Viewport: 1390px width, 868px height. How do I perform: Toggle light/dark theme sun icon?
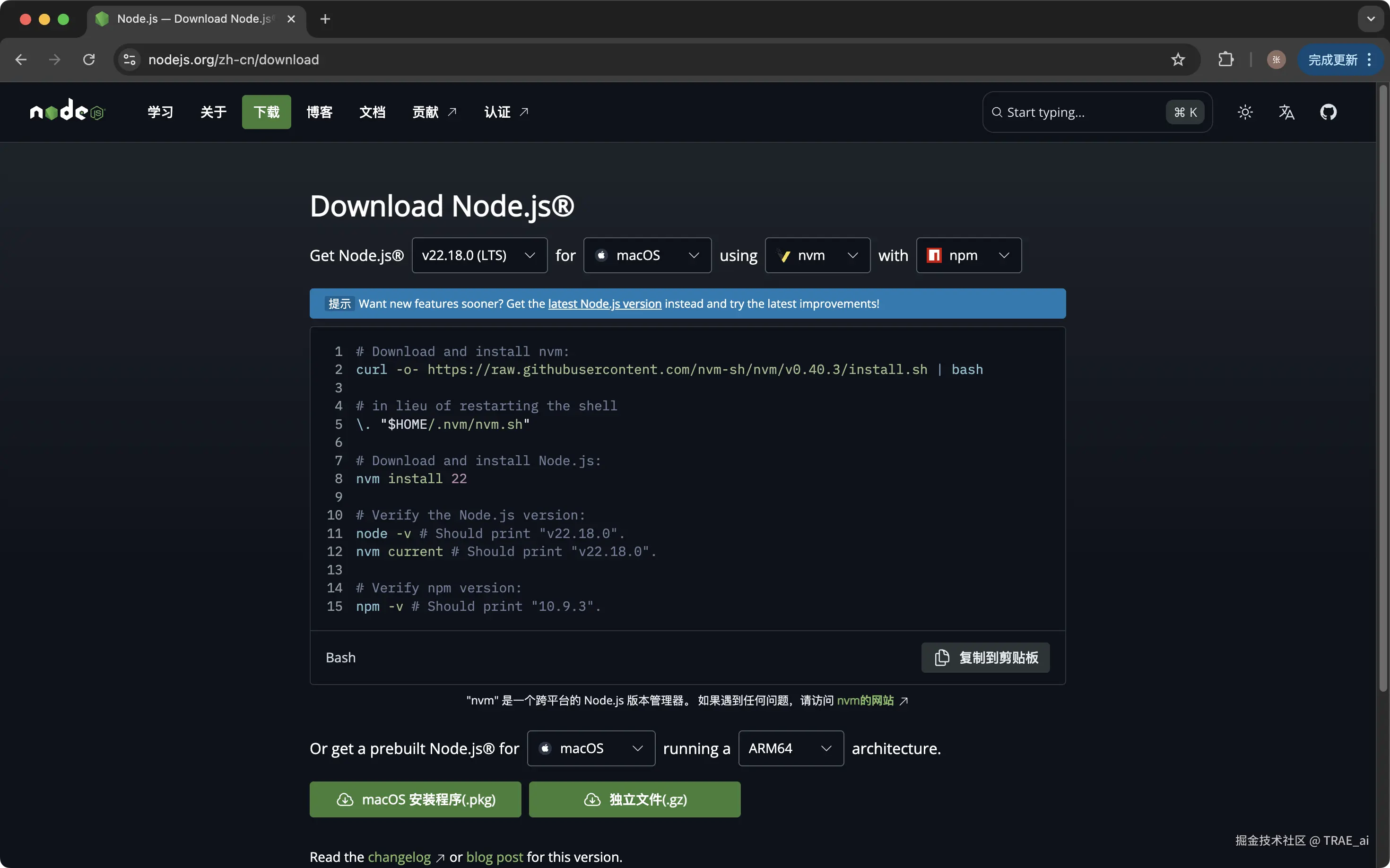pos(1245,112)
